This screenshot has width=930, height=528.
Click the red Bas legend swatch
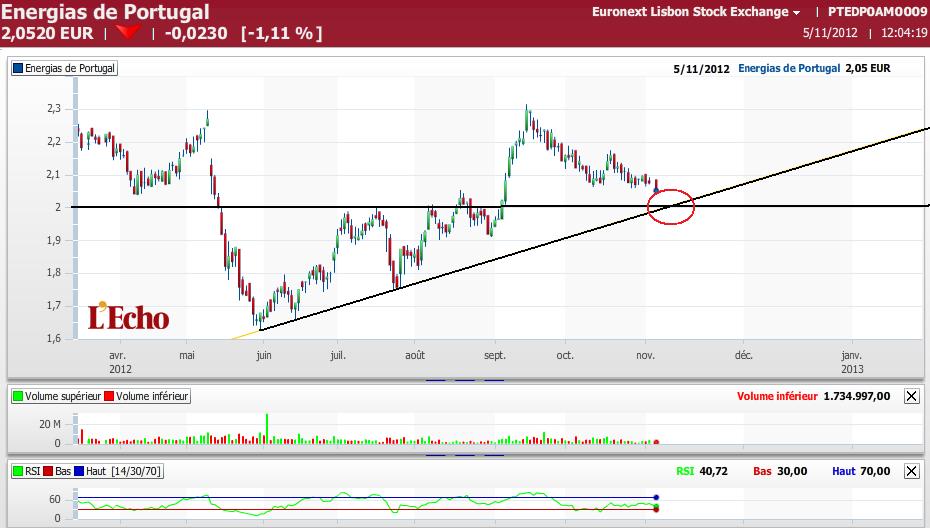click(48, 471)
